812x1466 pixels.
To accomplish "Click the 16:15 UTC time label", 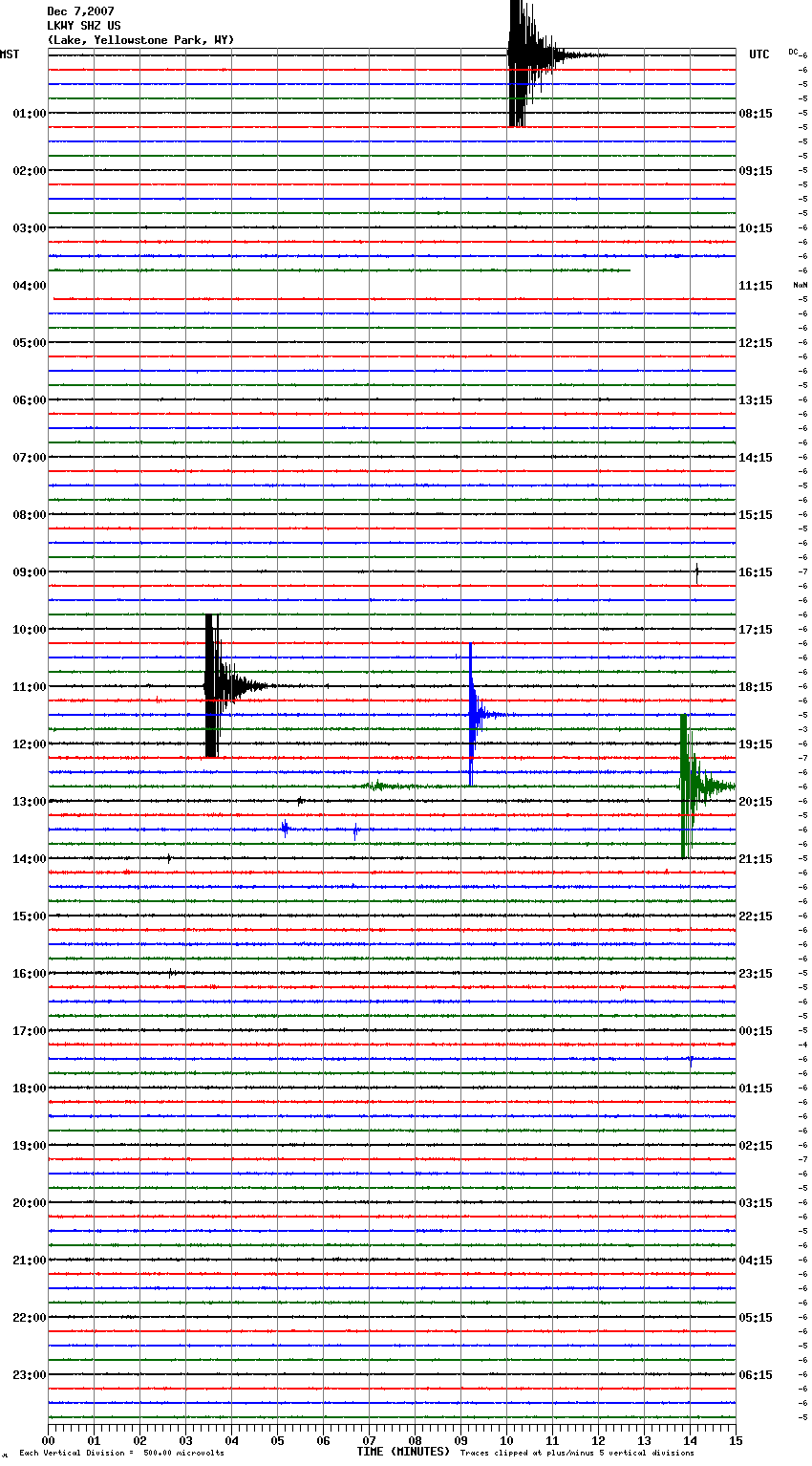I will pos(756,572).
